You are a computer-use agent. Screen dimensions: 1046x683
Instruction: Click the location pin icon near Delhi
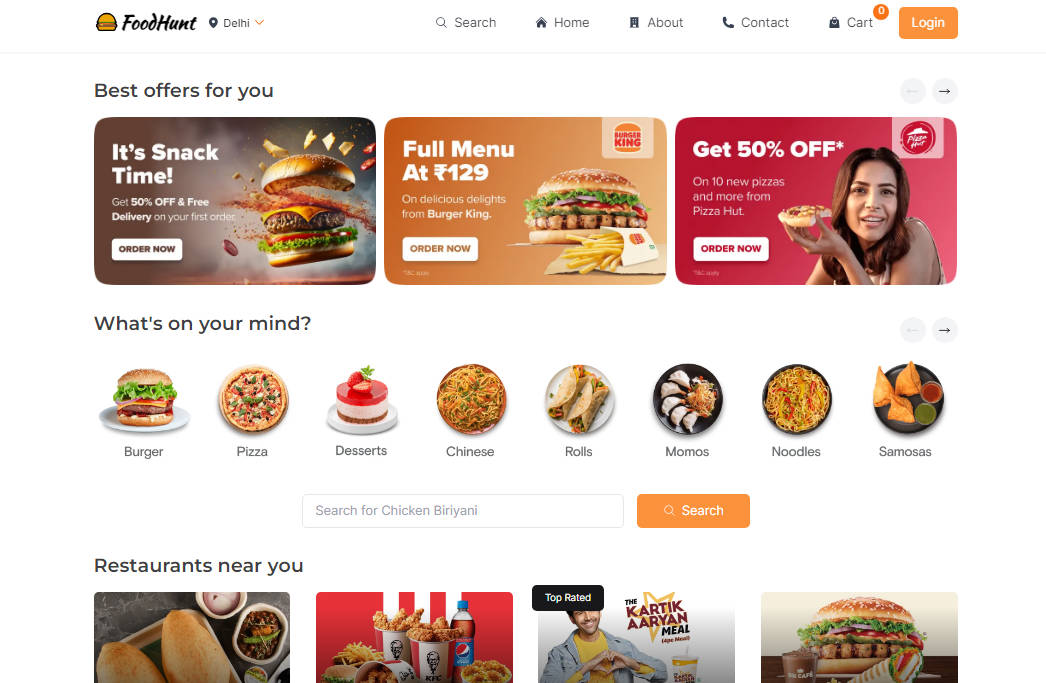pos(213,23)
